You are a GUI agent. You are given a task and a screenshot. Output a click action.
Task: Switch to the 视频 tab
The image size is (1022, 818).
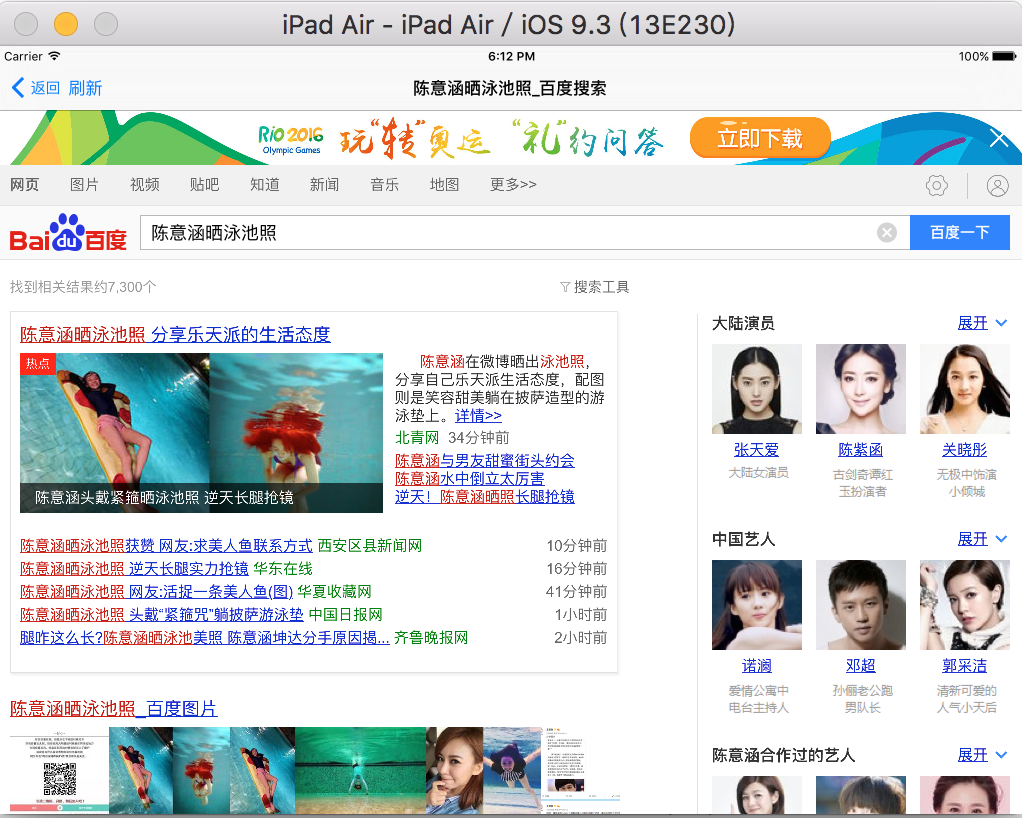145,184
